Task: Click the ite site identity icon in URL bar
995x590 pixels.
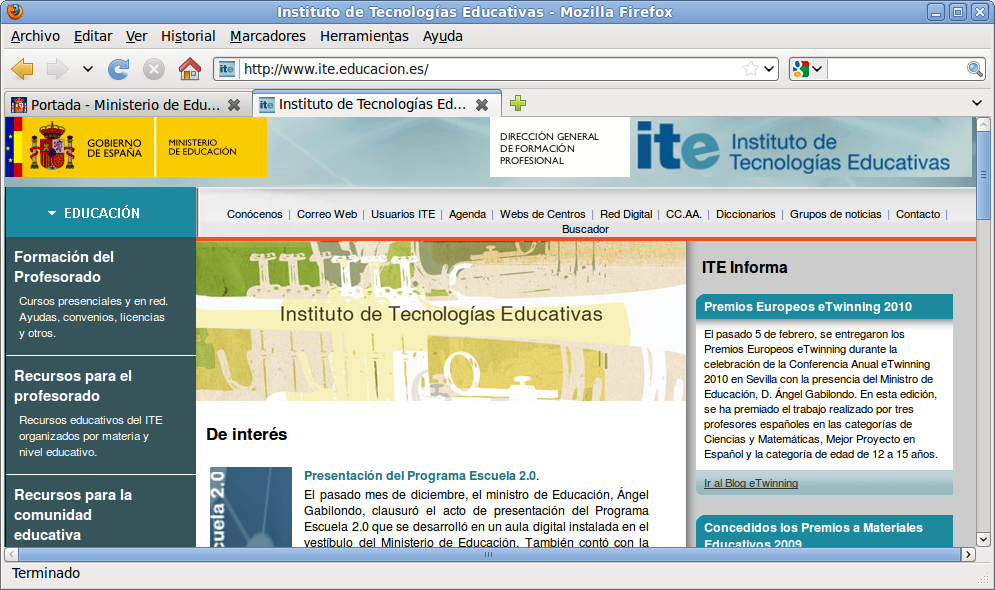Action: pyautogui.click(x=227, y=69)
